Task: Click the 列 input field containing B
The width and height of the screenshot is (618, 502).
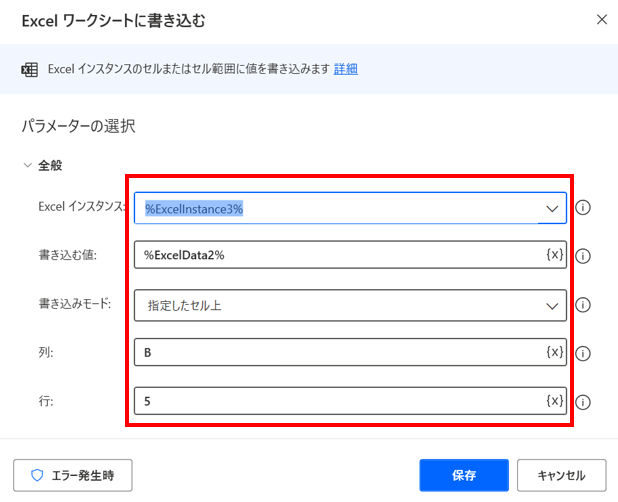Action: [350, 352]
